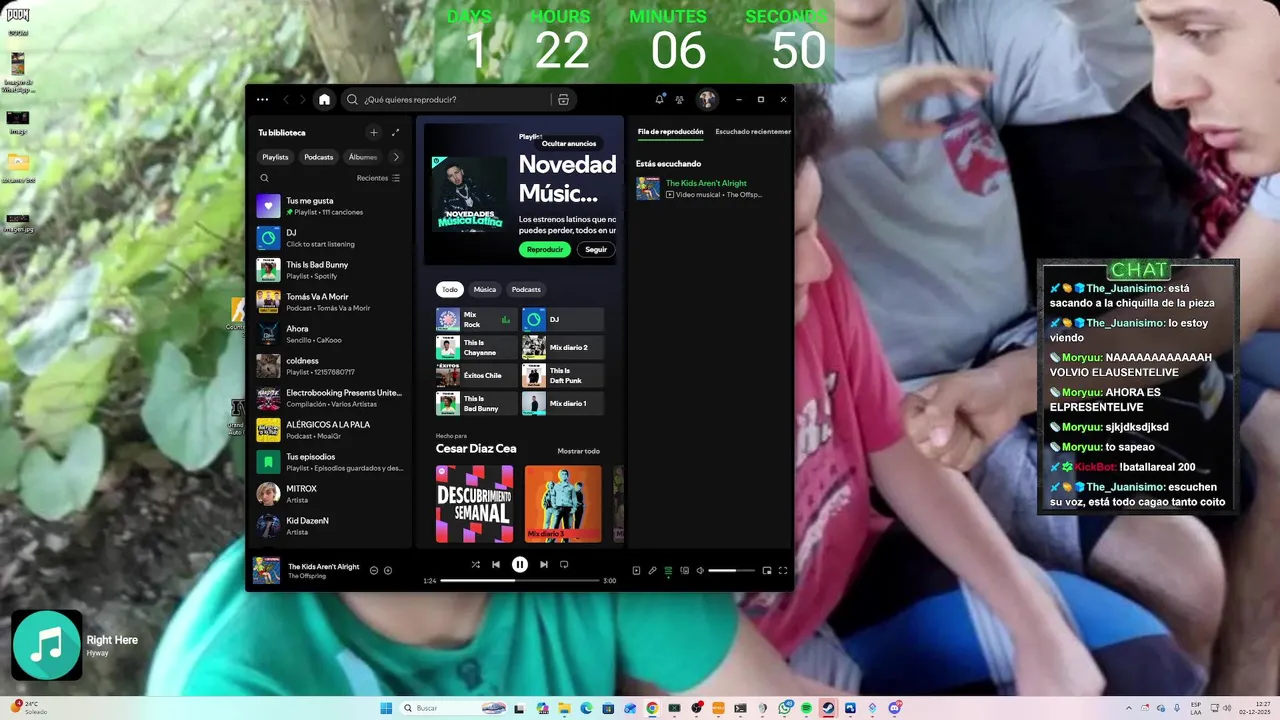Open the Now Playing view icon

coord(636,570)
